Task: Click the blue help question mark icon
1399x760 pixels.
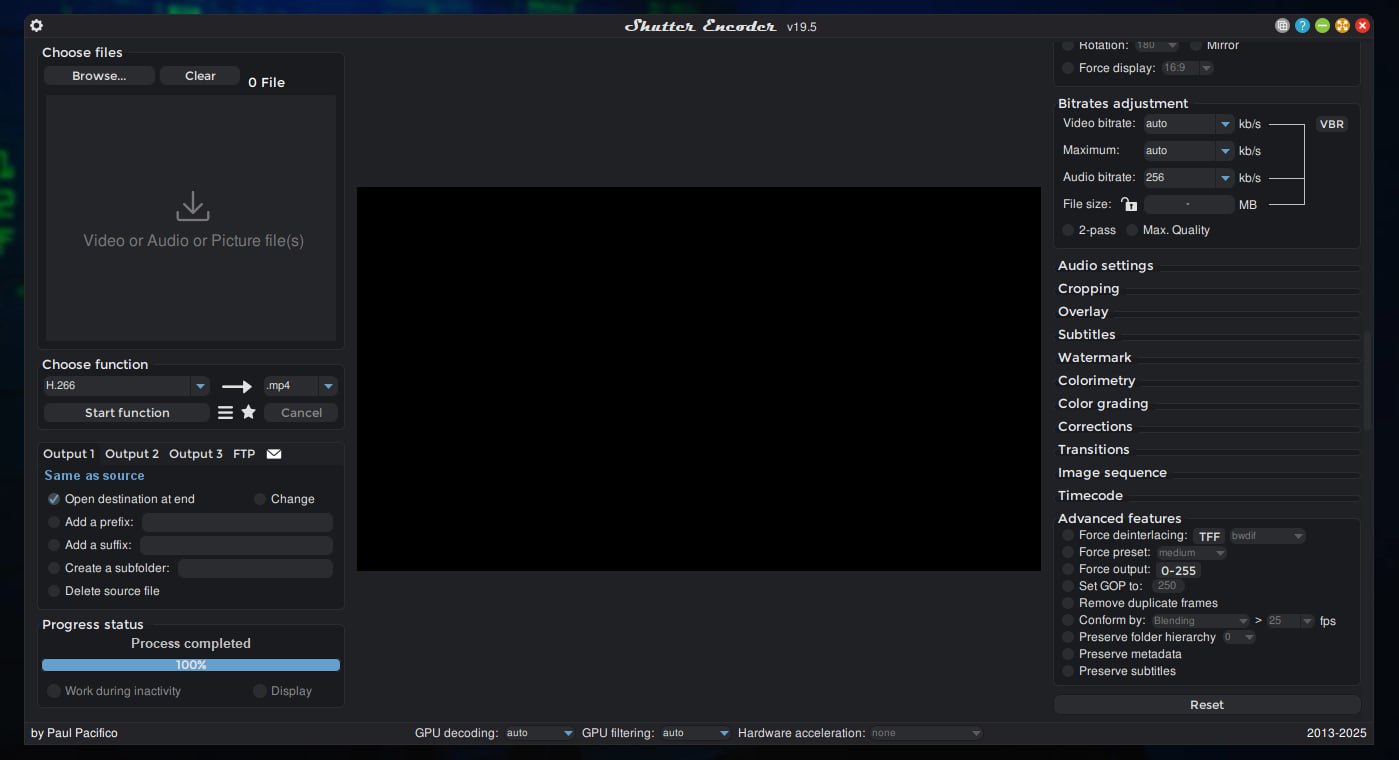Action: pos(1302,26)
